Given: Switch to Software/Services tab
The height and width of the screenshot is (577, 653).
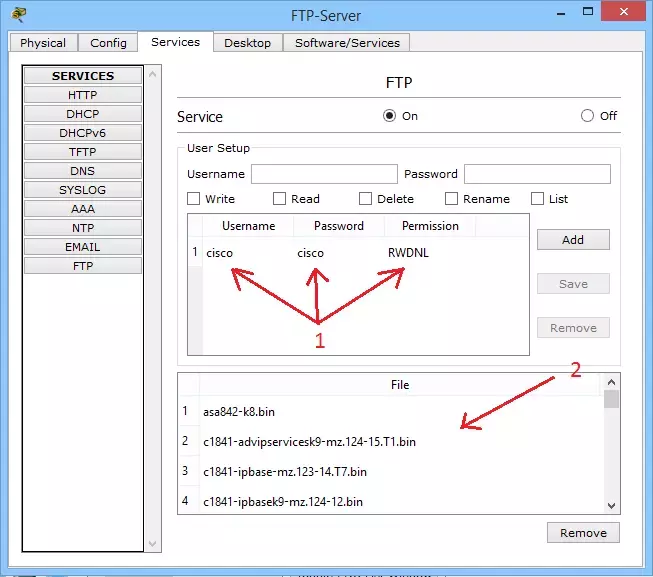Looking at the screenshot, I should pyautogui.click(x=347, y=43).
